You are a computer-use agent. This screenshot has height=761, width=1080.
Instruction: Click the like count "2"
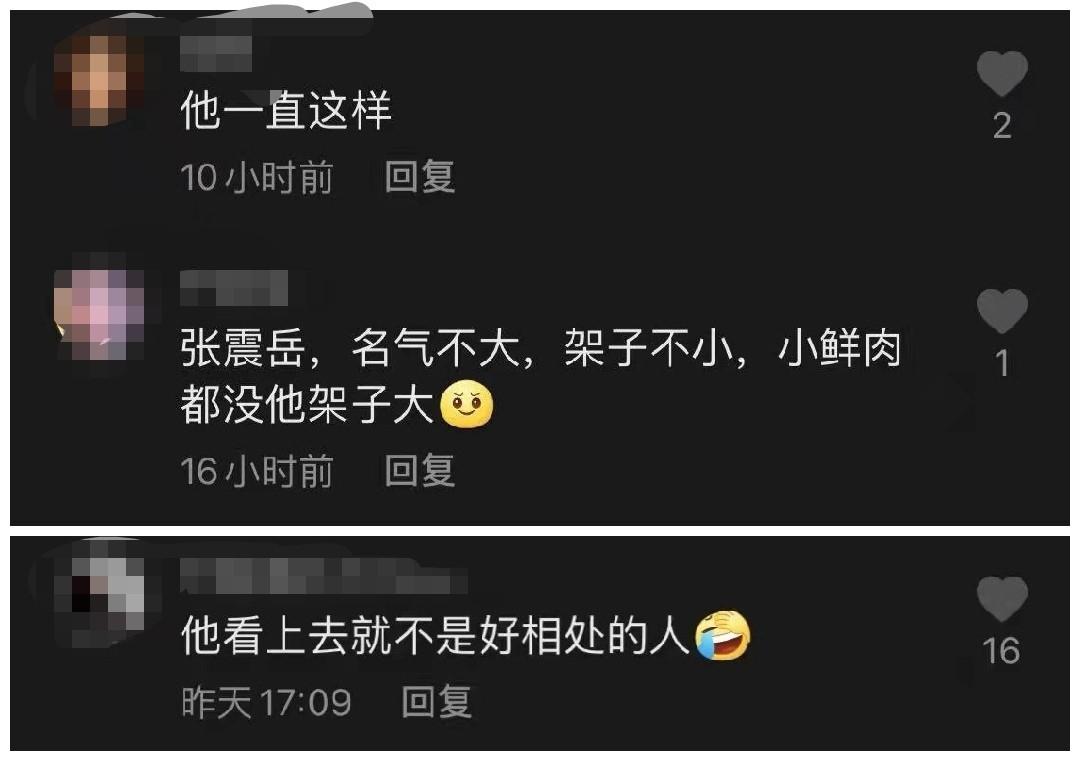click(1002, 126)
